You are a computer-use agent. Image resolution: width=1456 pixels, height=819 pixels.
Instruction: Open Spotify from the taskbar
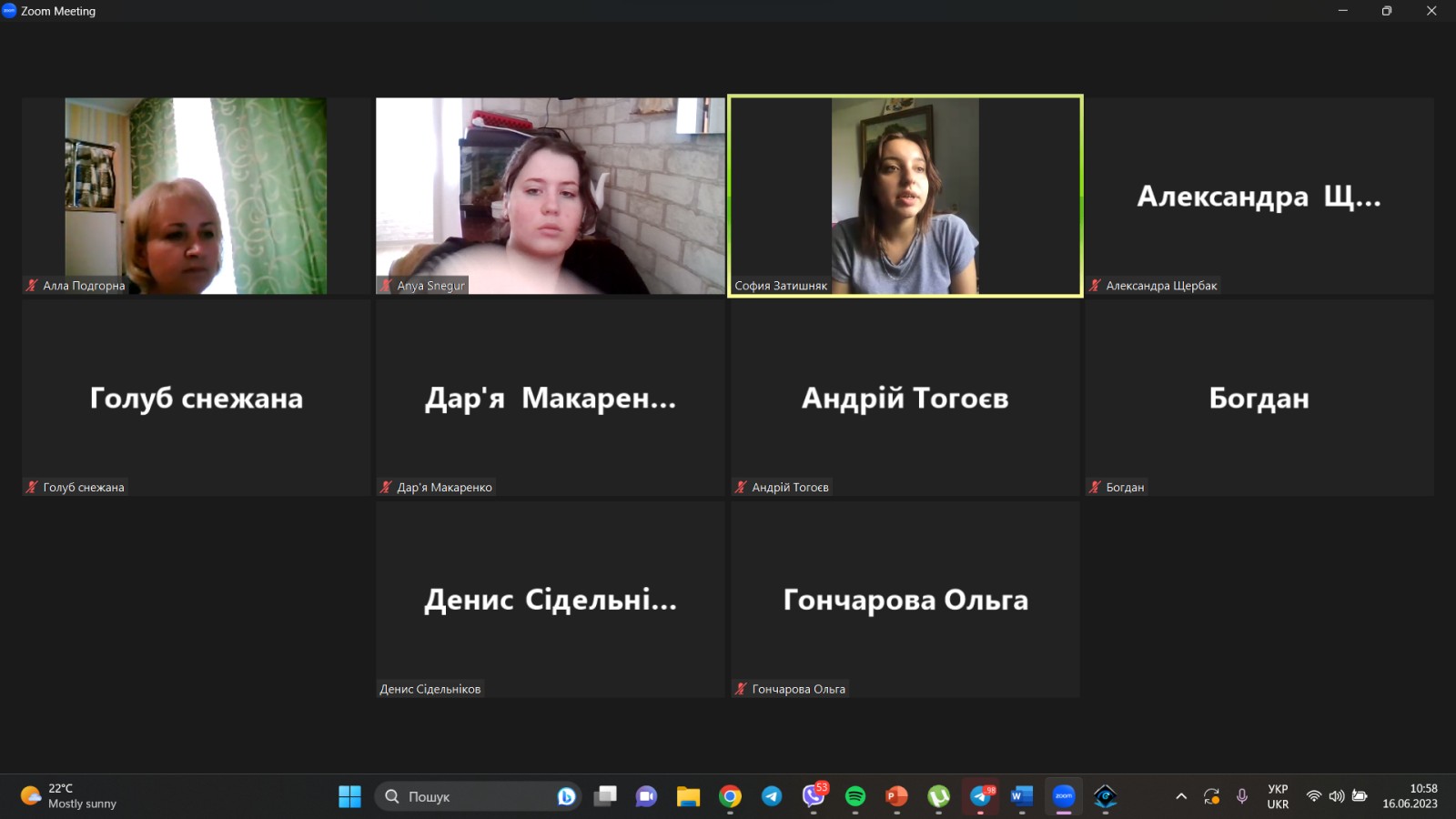[855, 796]
